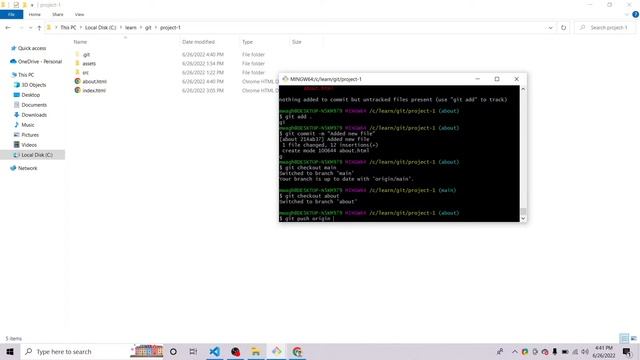Select the .git folder
640x360 pixels.
[86, 55]
